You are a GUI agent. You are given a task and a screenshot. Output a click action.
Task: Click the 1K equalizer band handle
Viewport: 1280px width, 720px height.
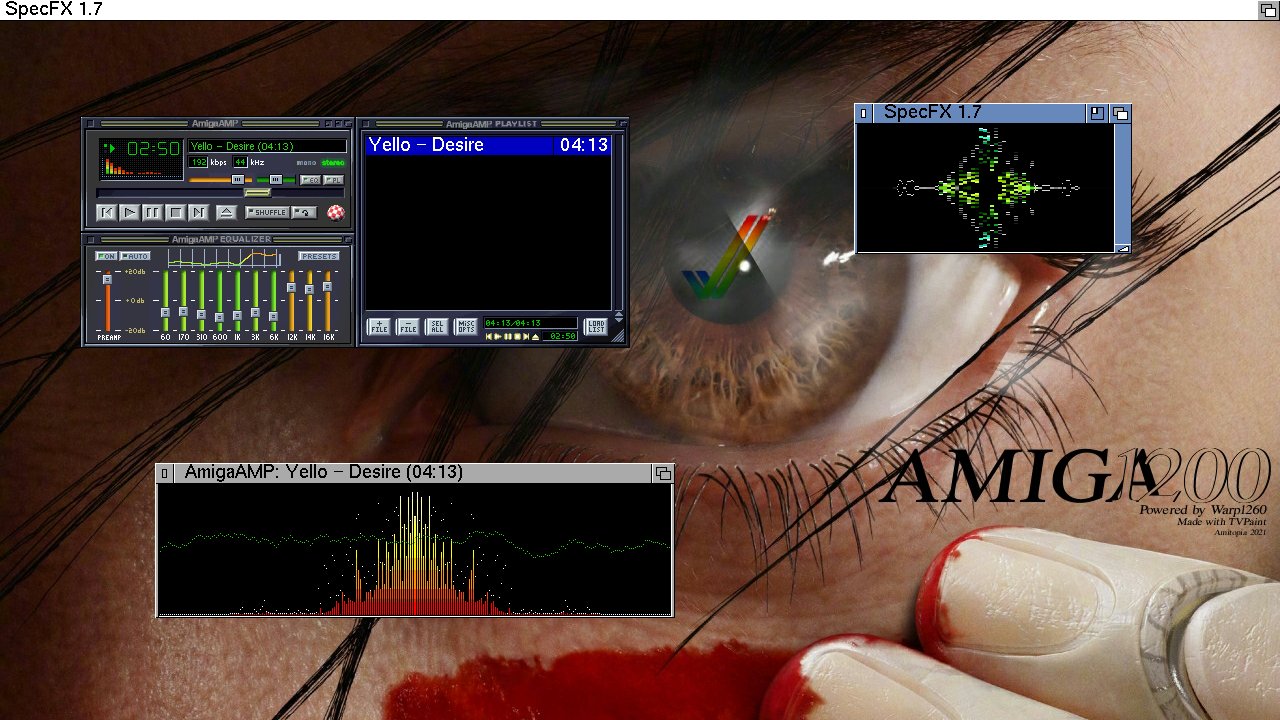point(237,316)
